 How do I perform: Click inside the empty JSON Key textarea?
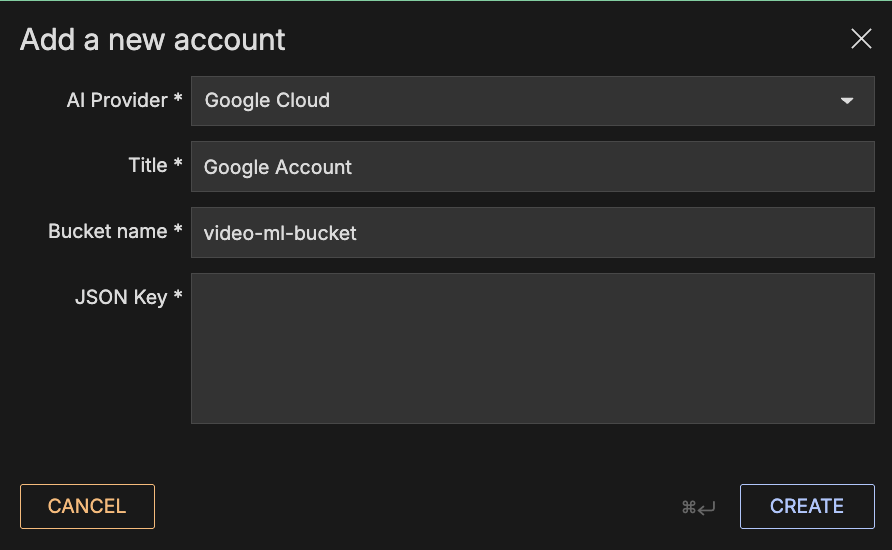(x=532, y=348)
